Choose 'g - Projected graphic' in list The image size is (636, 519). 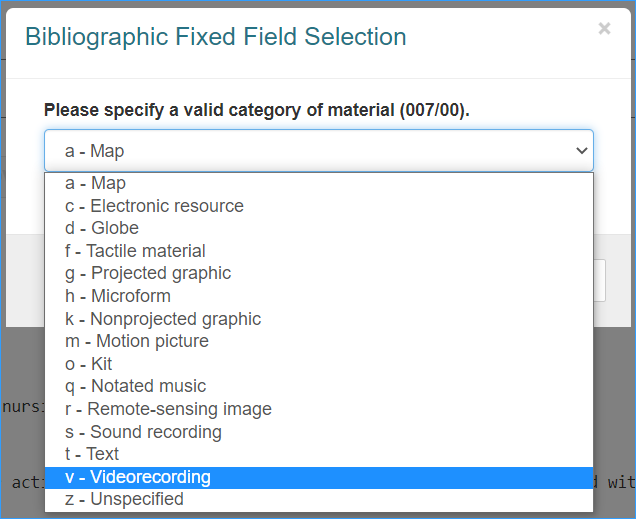(x=319, y=273)
